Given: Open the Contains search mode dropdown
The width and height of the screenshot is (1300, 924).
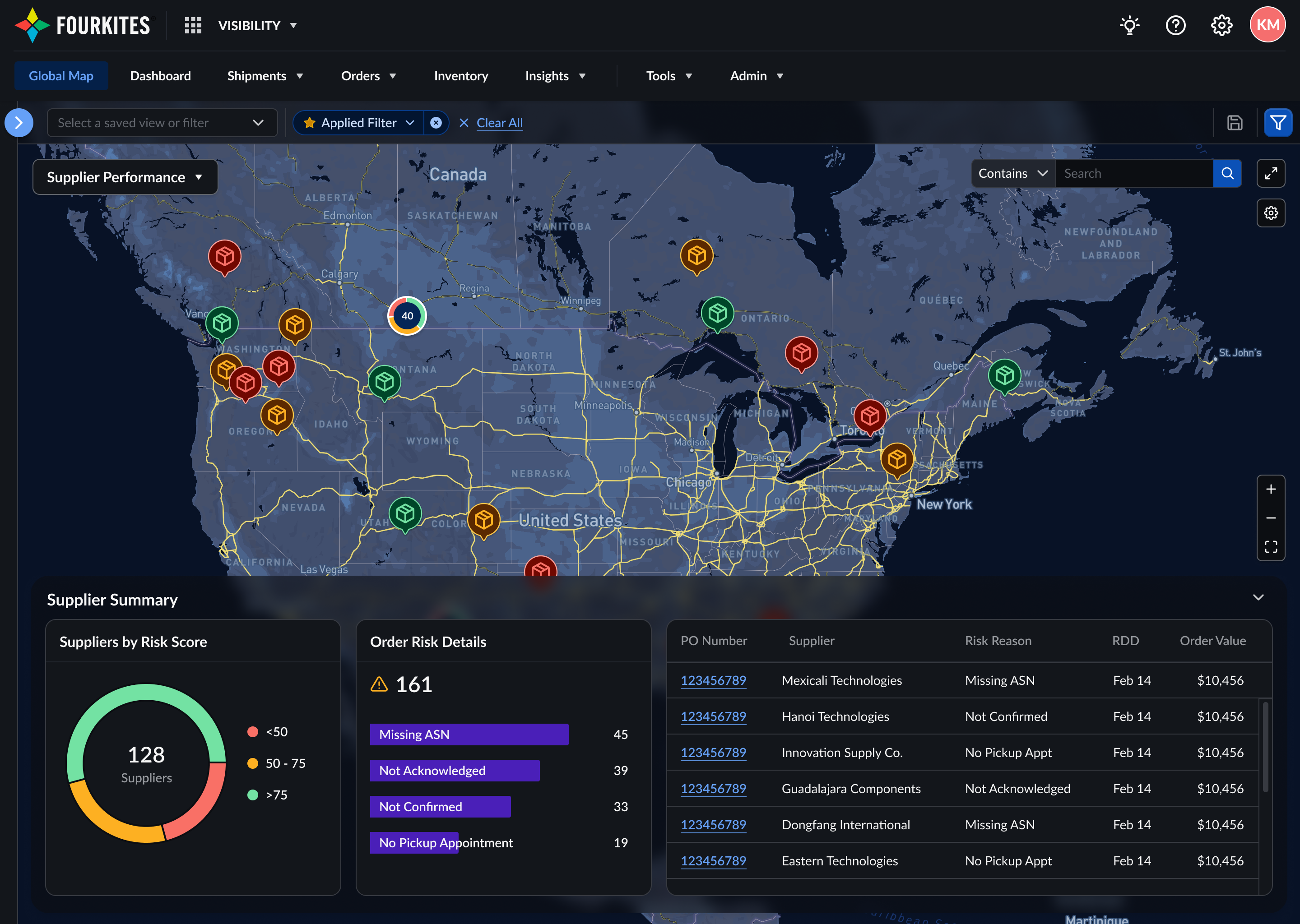Looking at the screenshot, I should (x=1013, y=174).
